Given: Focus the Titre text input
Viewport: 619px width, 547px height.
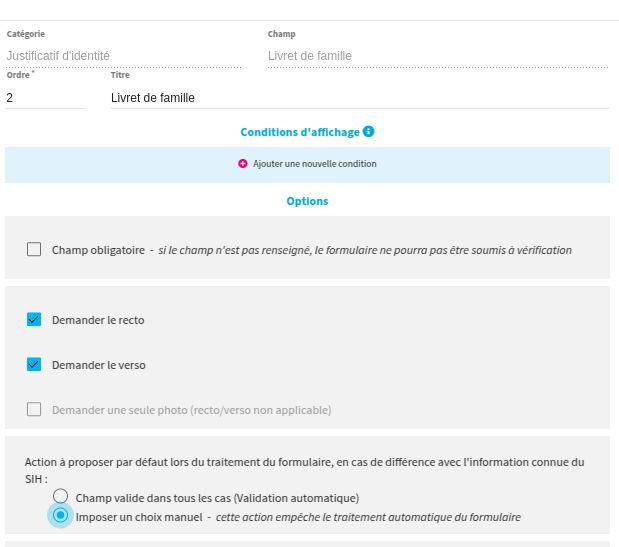Looking at the screenshot, I should click(x=358, y=98).
